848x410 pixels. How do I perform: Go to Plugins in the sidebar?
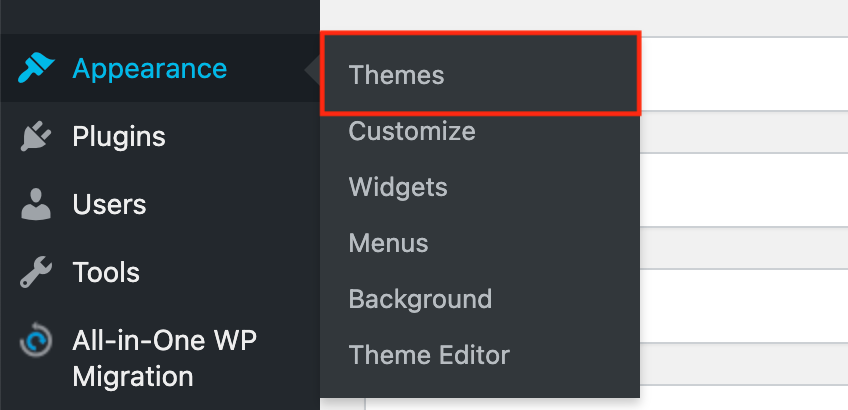click(x=119, y=137)
